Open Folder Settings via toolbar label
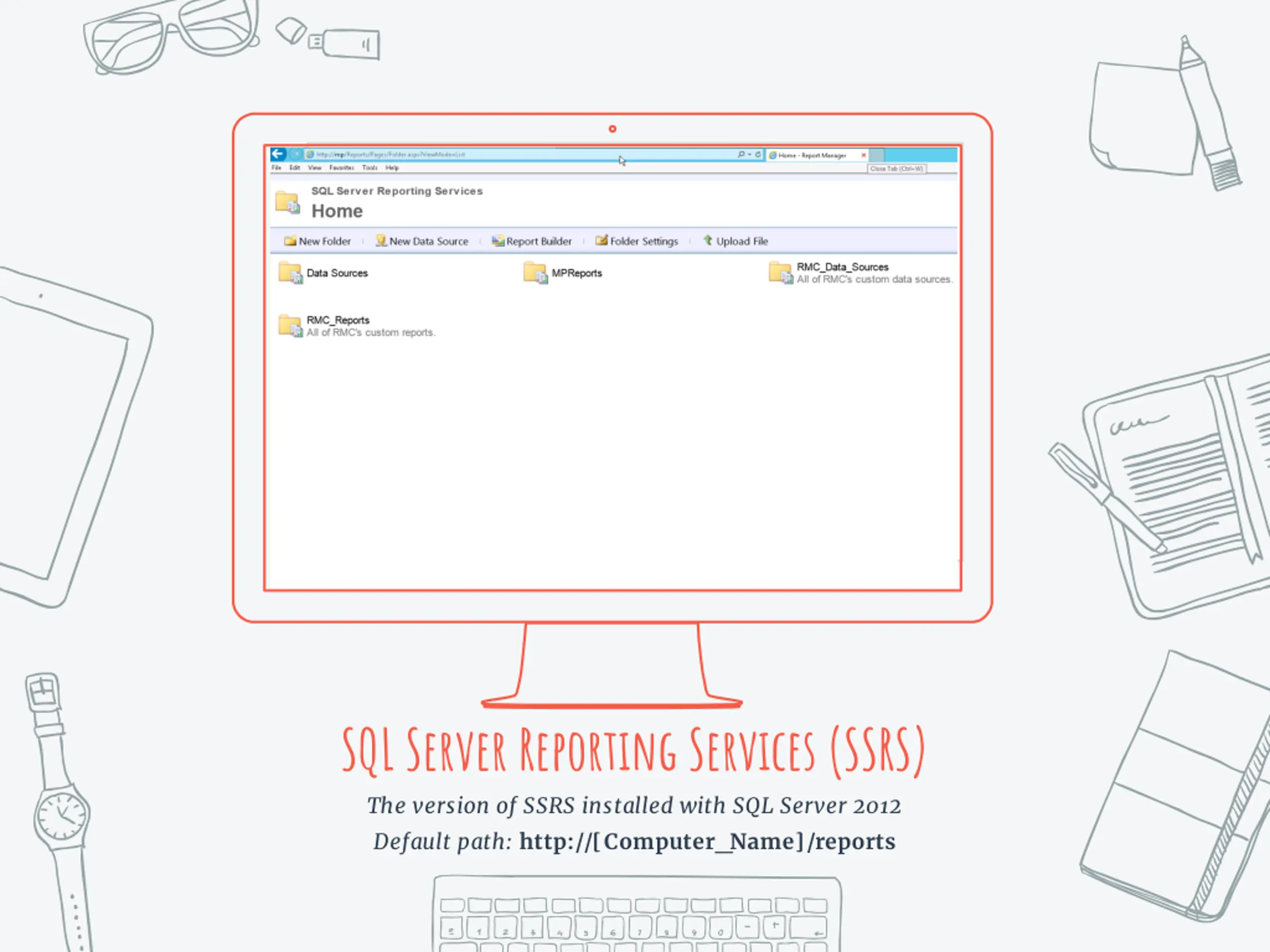 [x=644, y=241]
